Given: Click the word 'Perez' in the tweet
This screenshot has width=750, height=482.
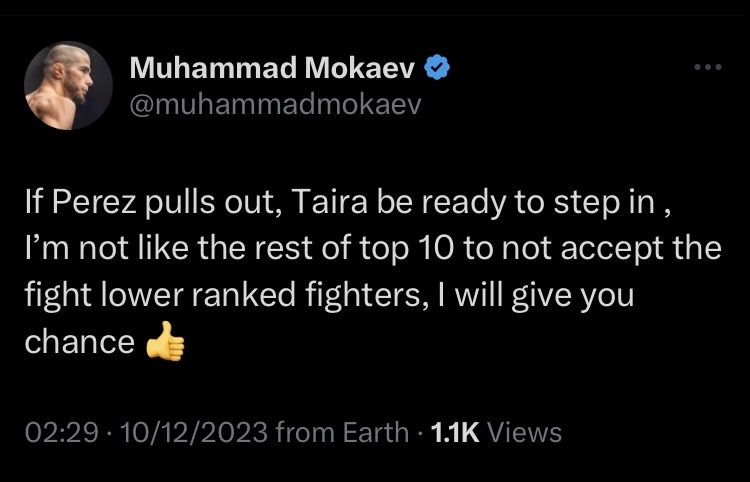Looking at the screenshot, I should [x=94, y=202].
